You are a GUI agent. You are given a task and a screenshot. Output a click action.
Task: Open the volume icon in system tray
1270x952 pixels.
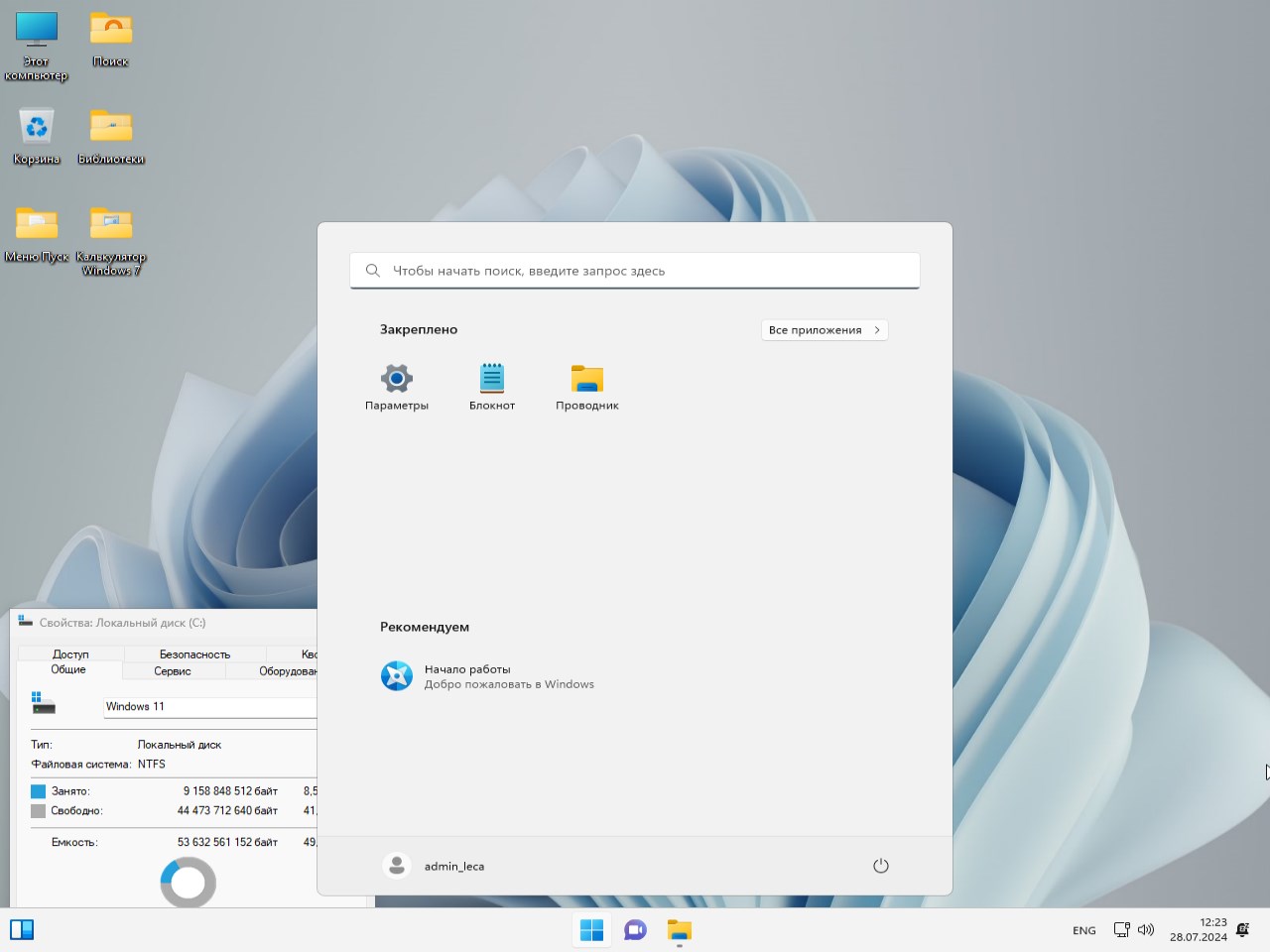(1146, 930)
